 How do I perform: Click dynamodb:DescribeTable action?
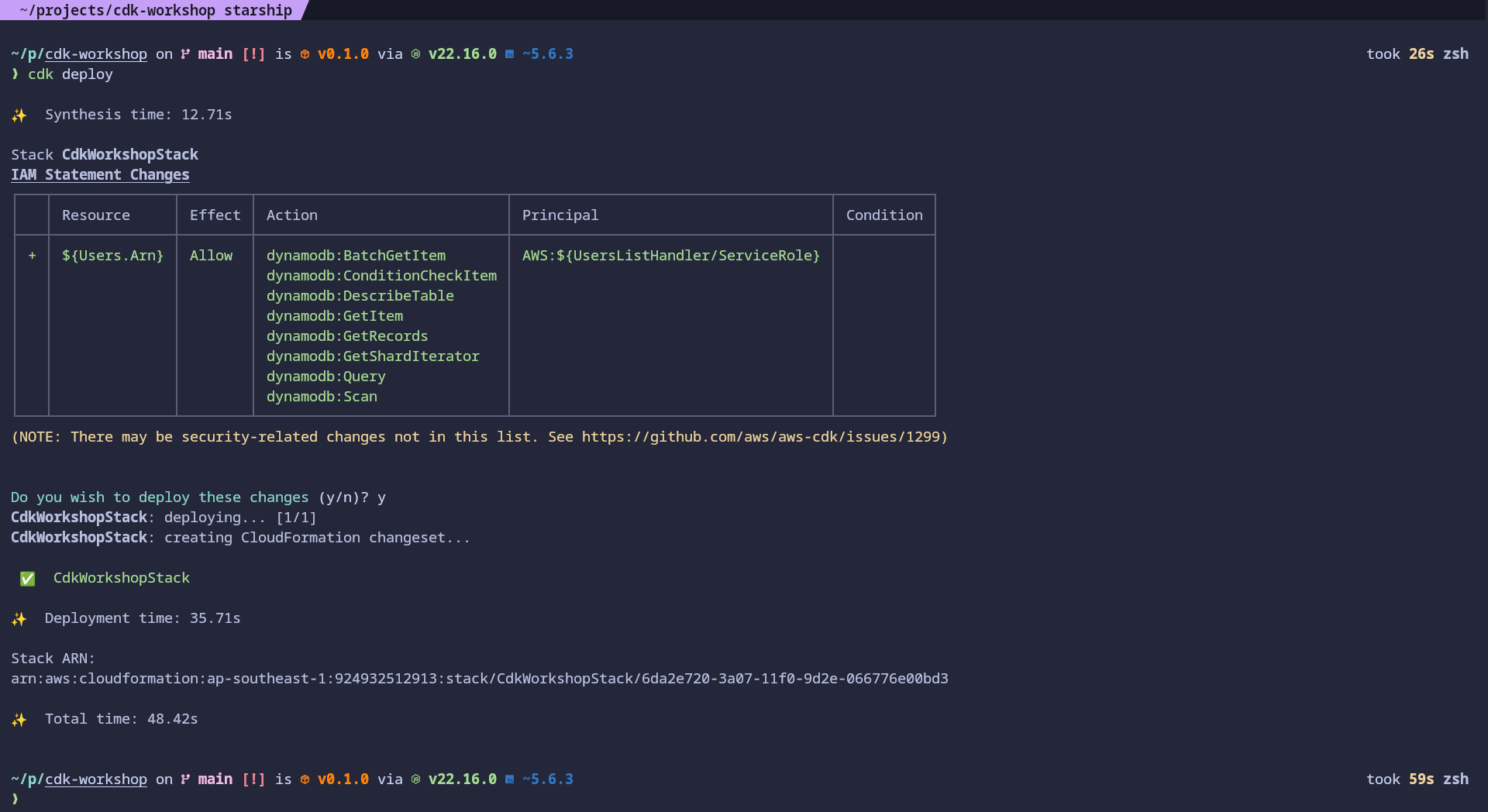pyautogui.click(x=360, y=296)
